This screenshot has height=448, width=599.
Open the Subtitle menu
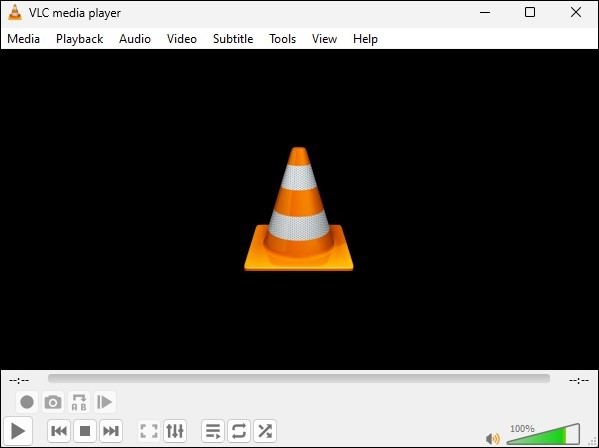click(x=233, y=39)
